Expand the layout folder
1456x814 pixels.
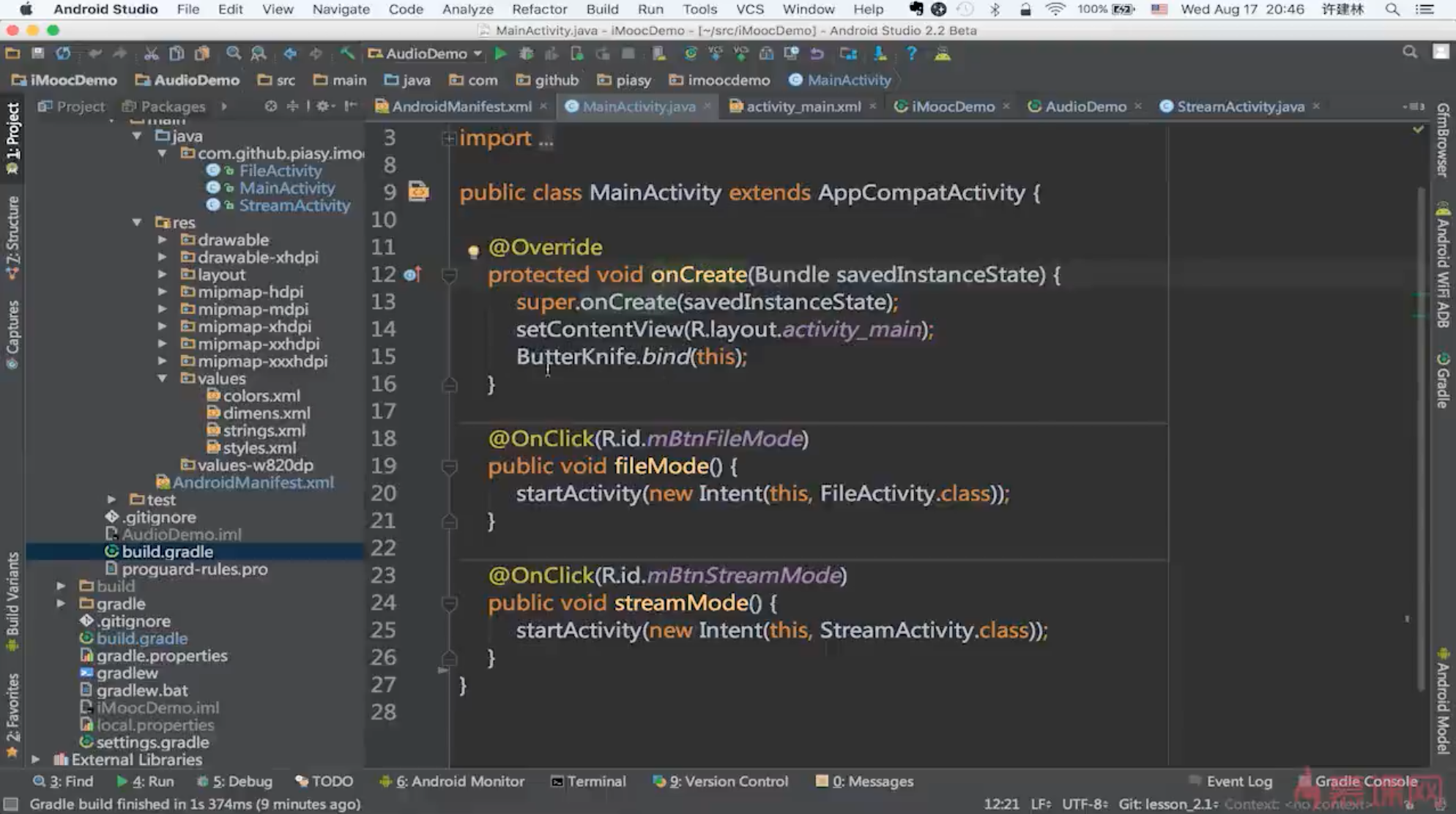[162, 275]
